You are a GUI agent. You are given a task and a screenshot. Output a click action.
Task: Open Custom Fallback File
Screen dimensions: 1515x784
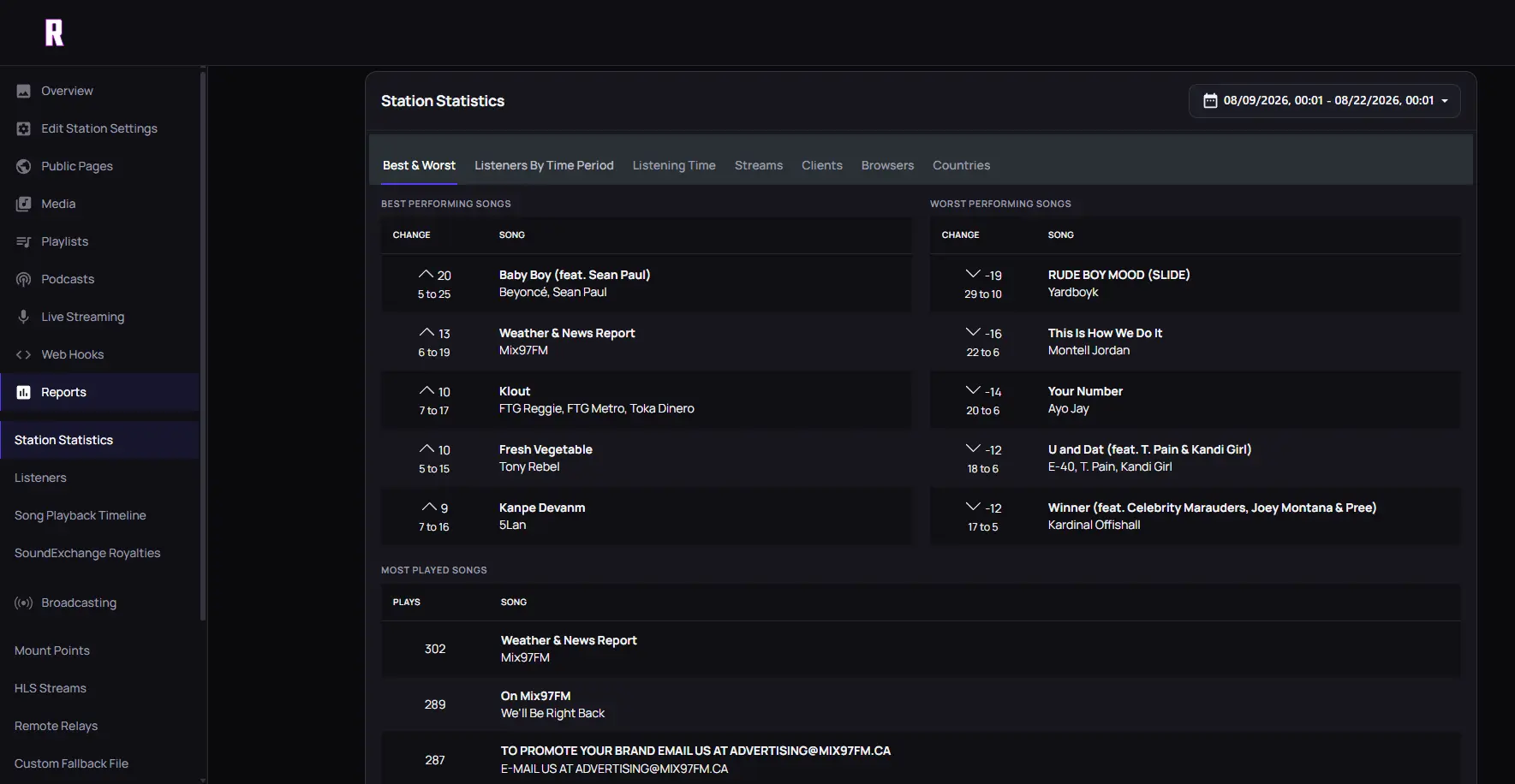72,763
